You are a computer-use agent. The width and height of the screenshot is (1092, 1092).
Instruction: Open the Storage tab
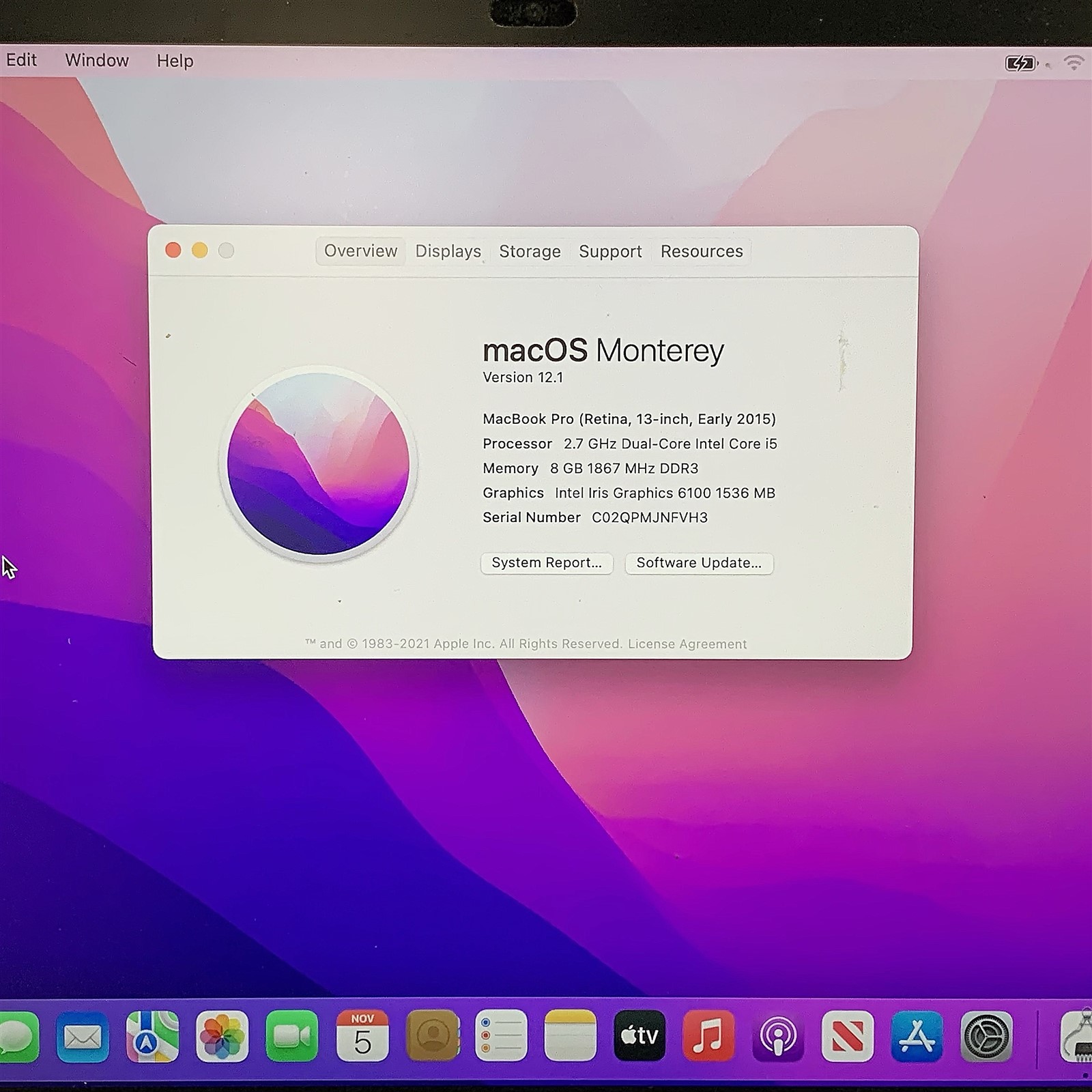(530, 251)
